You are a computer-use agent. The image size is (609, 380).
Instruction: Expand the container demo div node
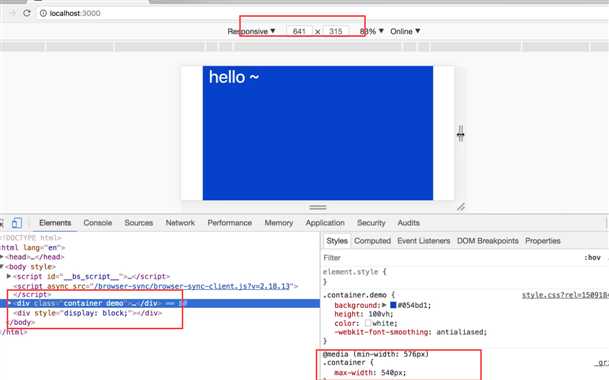click(9, 303)
